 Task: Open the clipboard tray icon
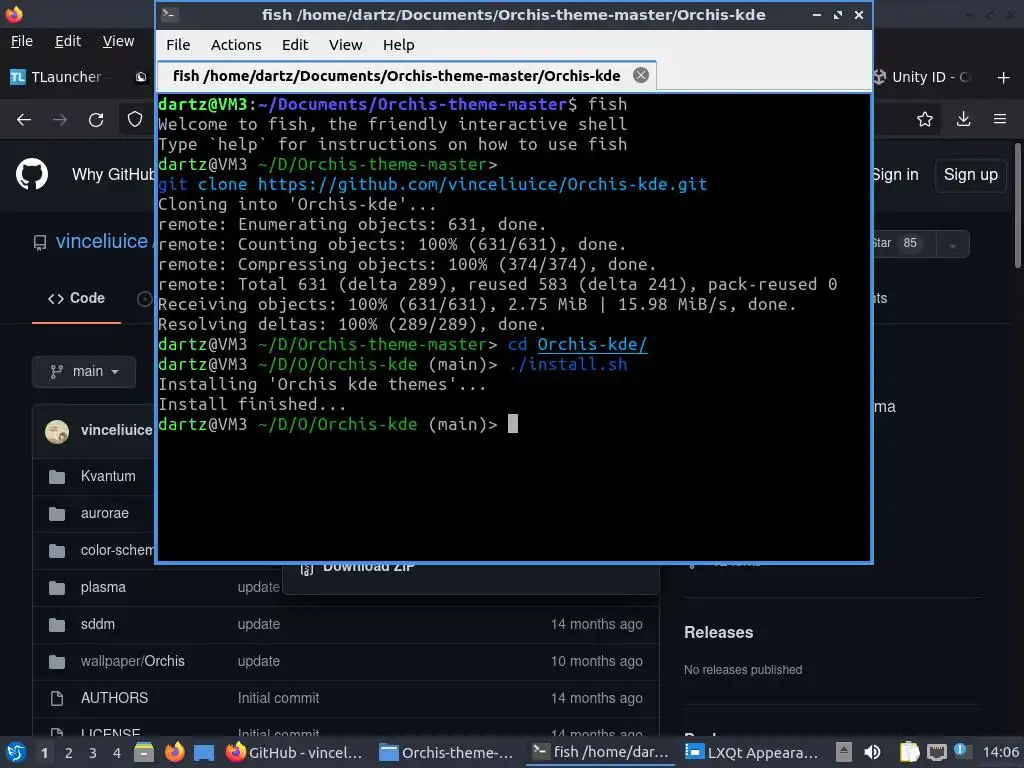click(x=909, y=752)
